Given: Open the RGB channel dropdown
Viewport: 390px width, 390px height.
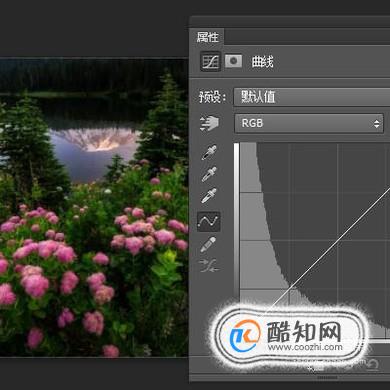Looking at the screenshot, I should click(x=309, y=123).
